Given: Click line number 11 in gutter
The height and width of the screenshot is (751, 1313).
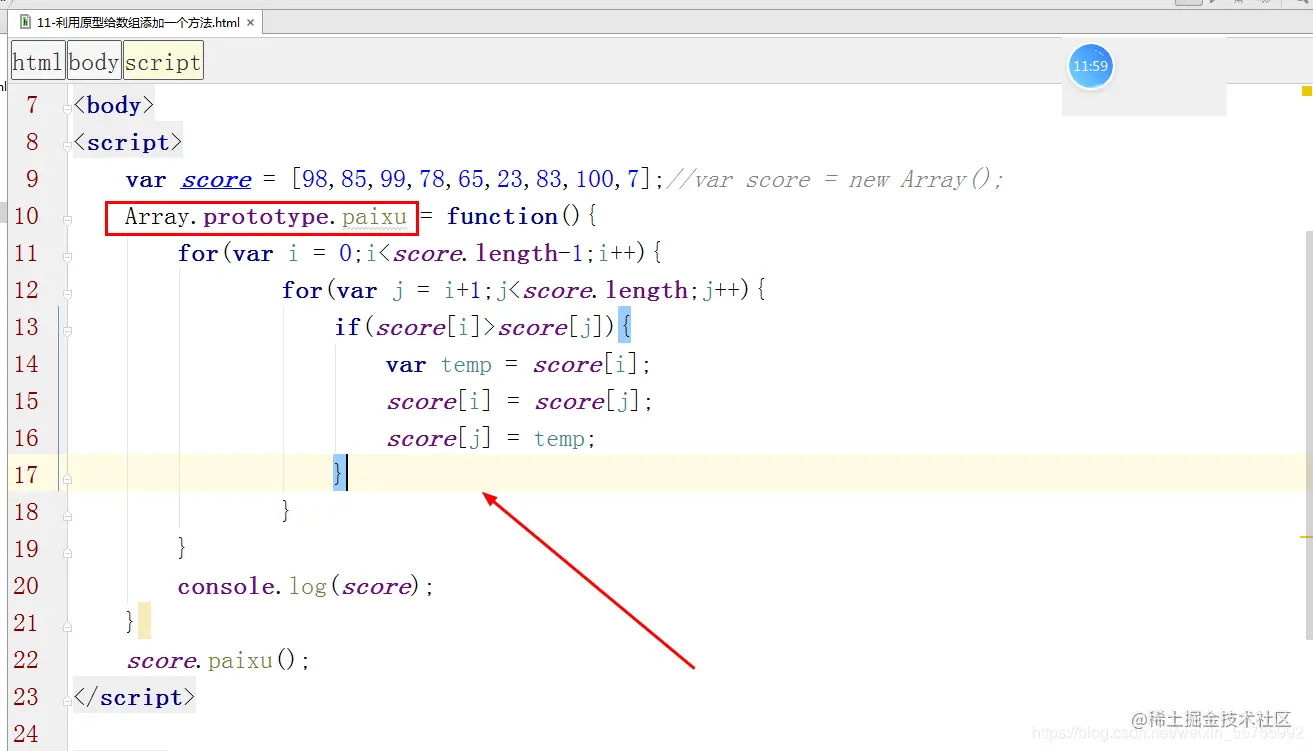Looking at the screenshot, I should coord(27,253).
